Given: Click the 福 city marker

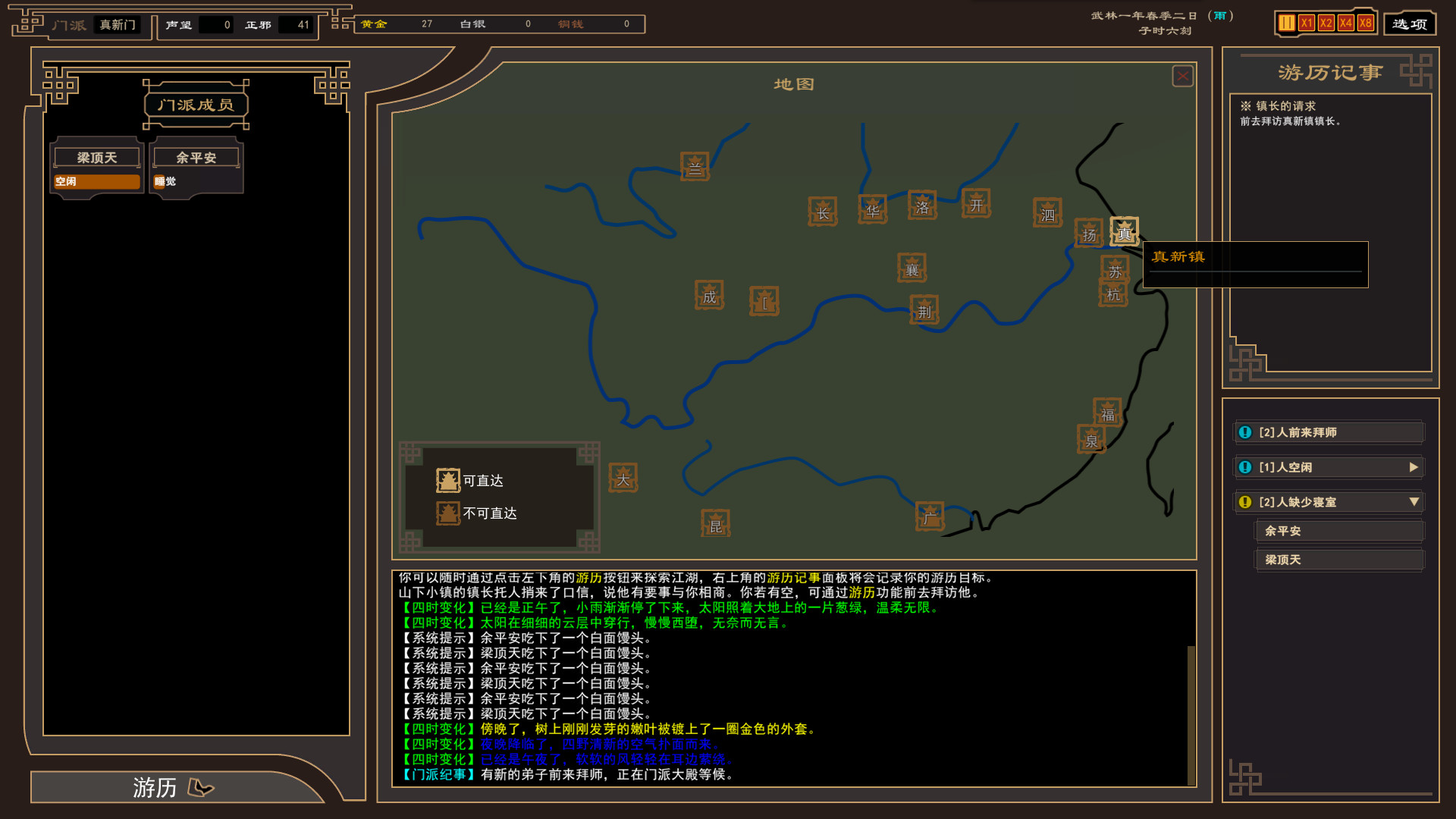Looking at the screenshot, I should (1107, 413).
